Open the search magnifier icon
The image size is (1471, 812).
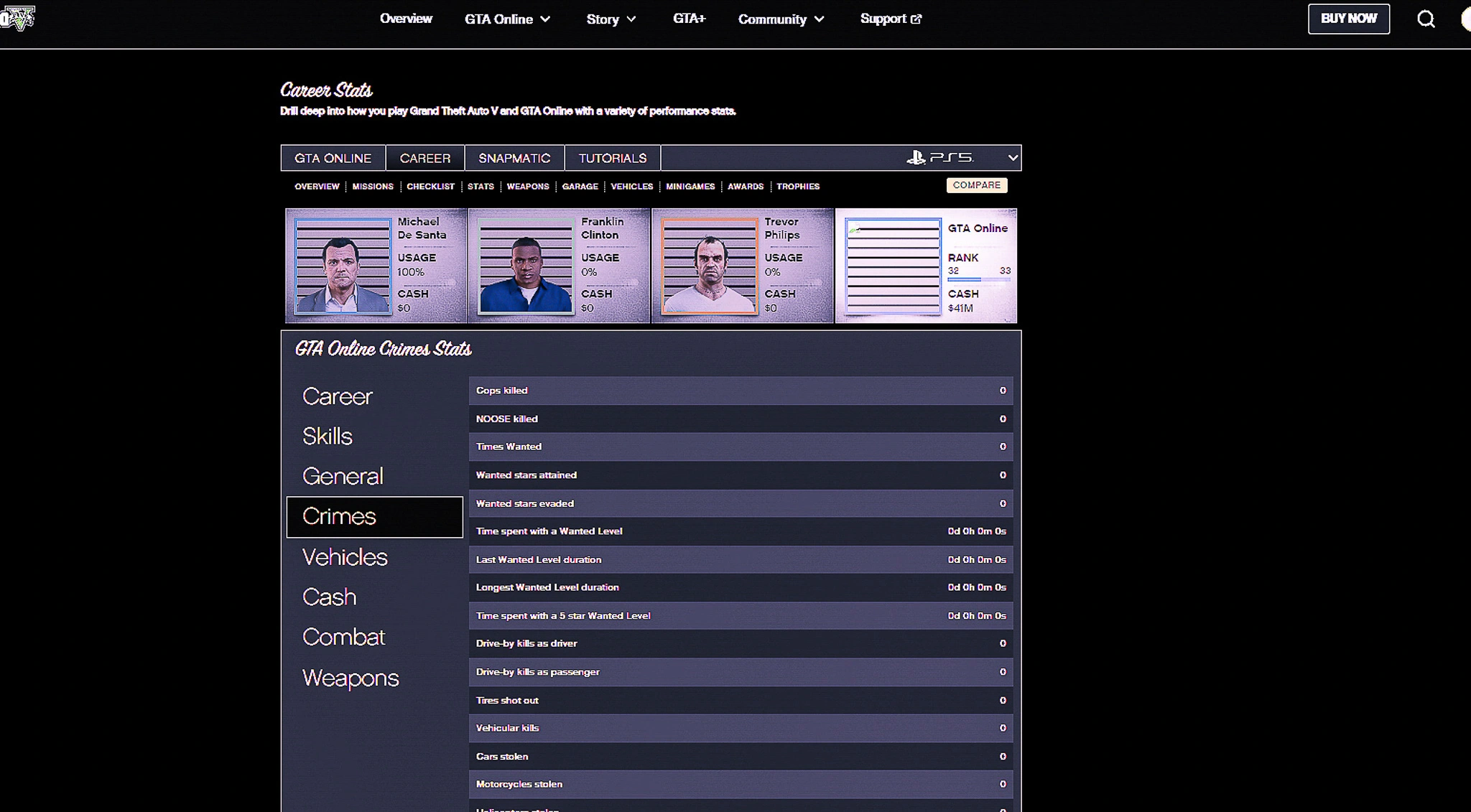[1426, 19]
